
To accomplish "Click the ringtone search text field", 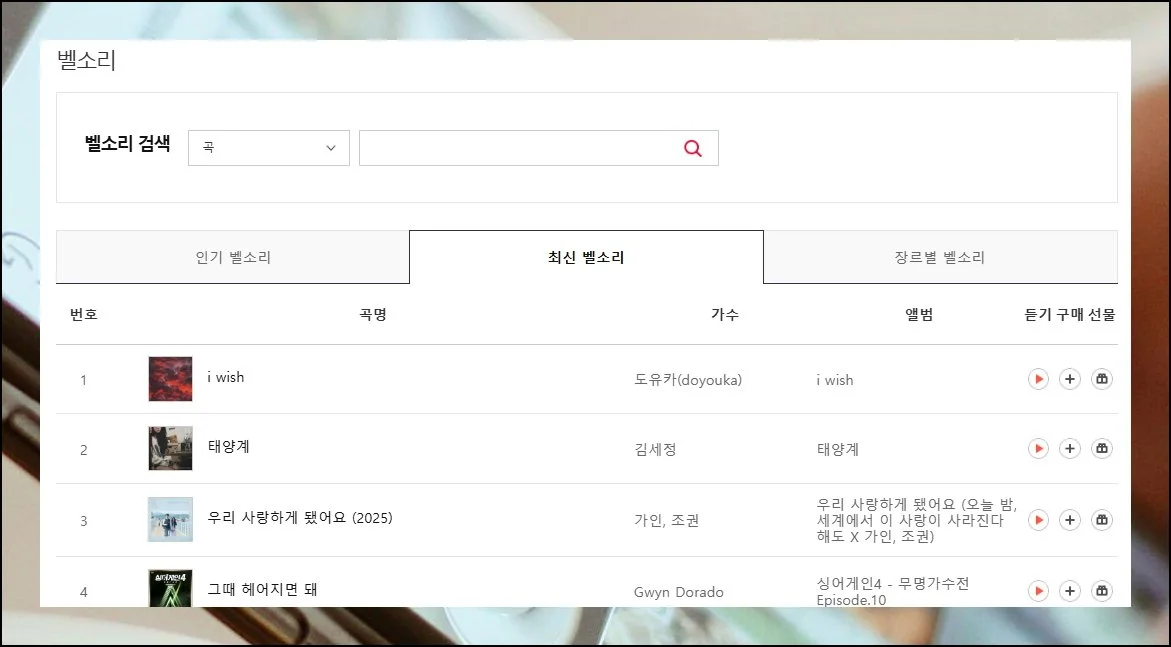I will click(518, 148).
